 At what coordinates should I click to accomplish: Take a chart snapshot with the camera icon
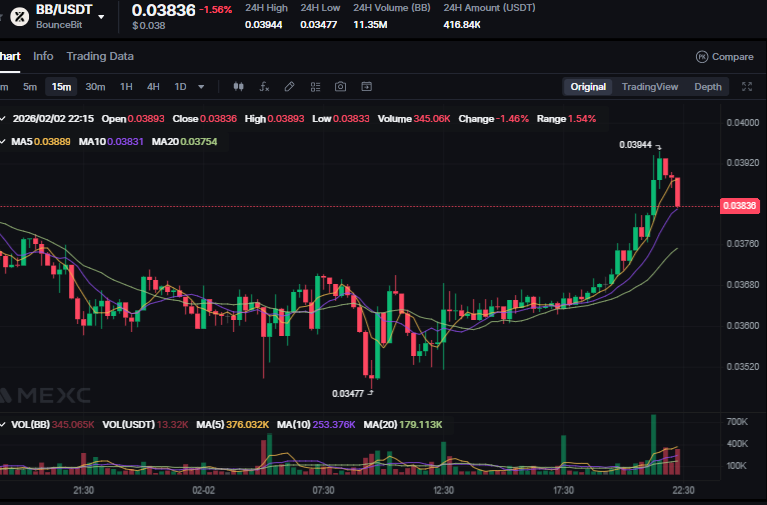340,87
